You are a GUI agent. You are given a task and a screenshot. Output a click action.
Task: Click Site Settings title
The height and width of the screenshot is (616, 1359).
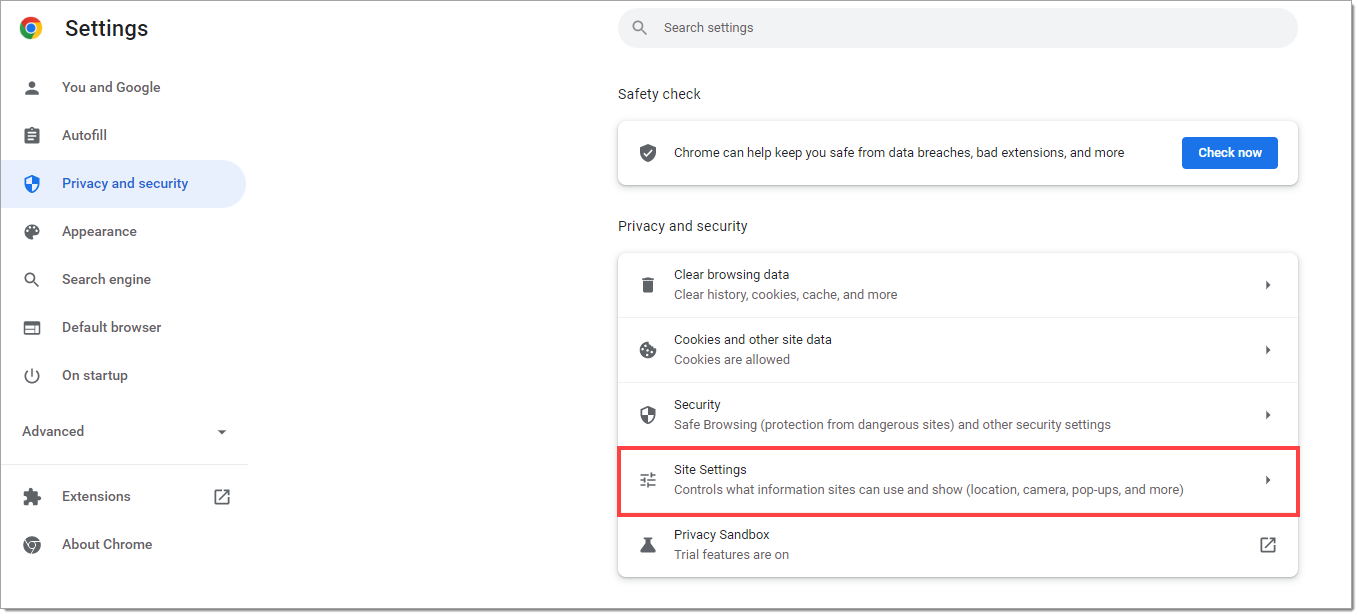tap(710, 470)
